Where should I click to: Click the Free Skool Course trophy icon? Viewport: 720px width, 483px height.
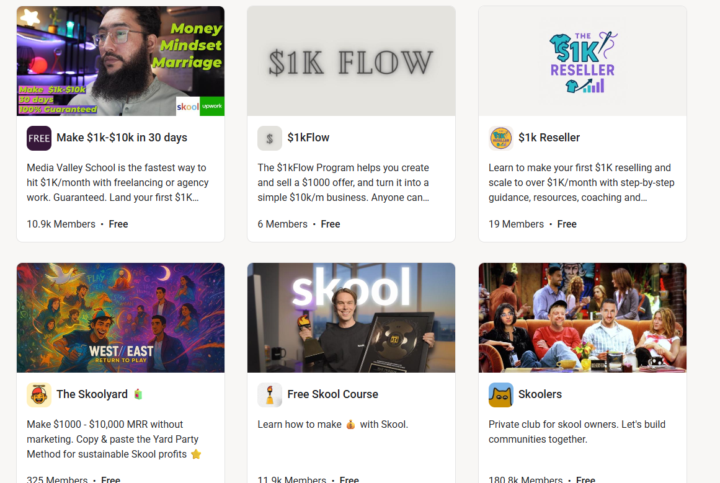(270, 395)
